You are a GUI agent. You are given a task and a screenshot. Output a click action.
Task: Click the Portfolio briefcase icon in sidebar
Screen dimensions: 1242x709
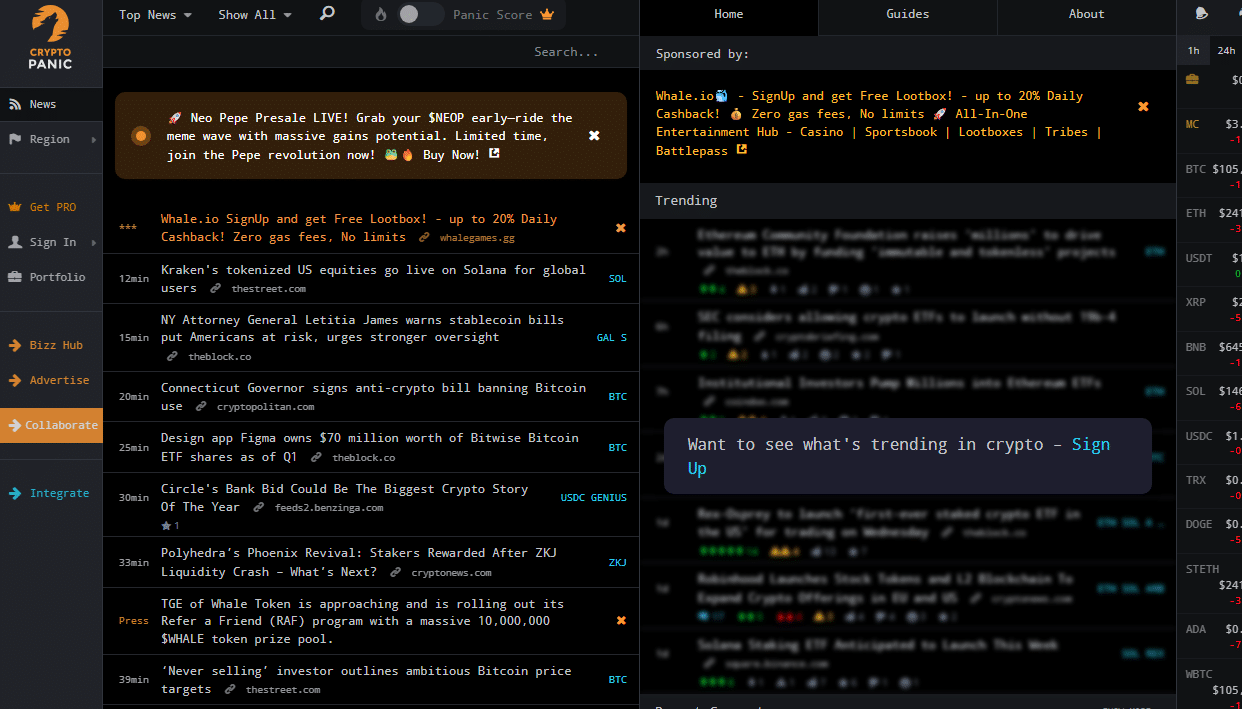tap(15, 277)
